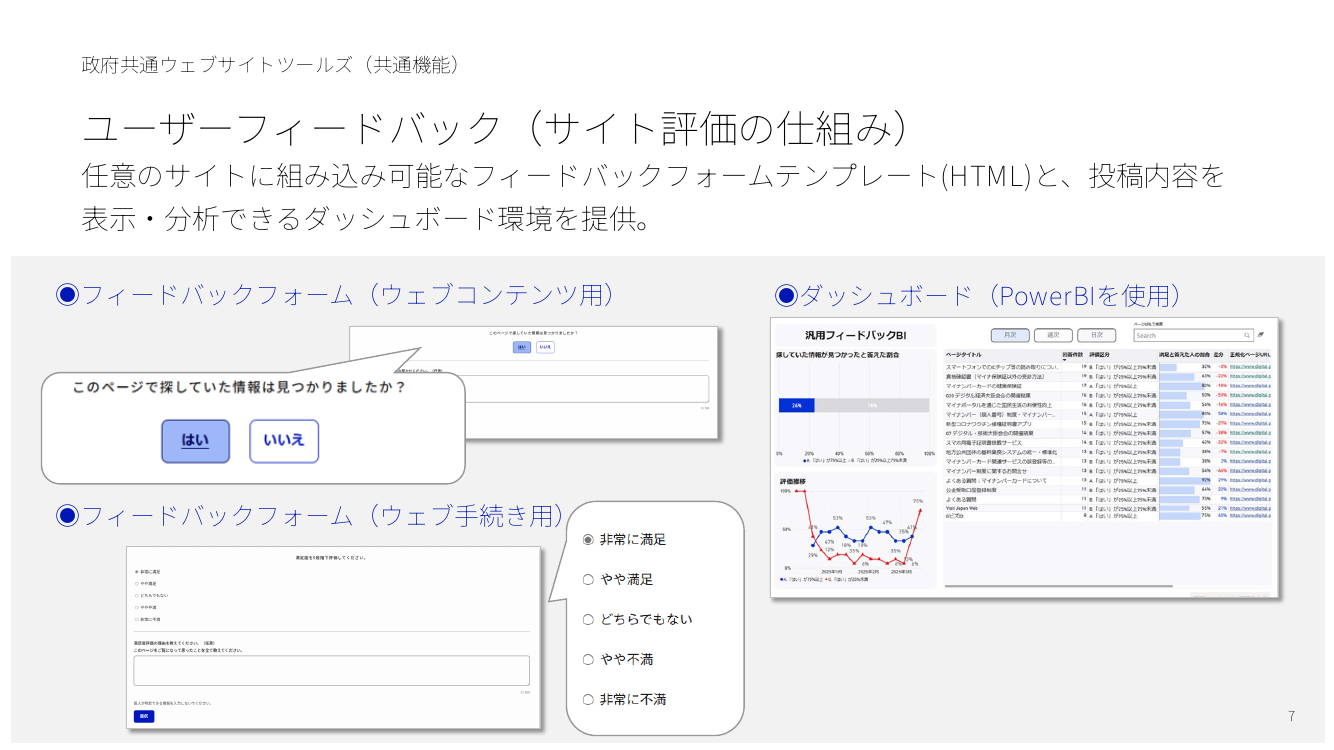This screenshot has width=1334, height=750.
Task: Click row よくある質問：マイナンバーカードについて
Action: [x=1110, y=481]
